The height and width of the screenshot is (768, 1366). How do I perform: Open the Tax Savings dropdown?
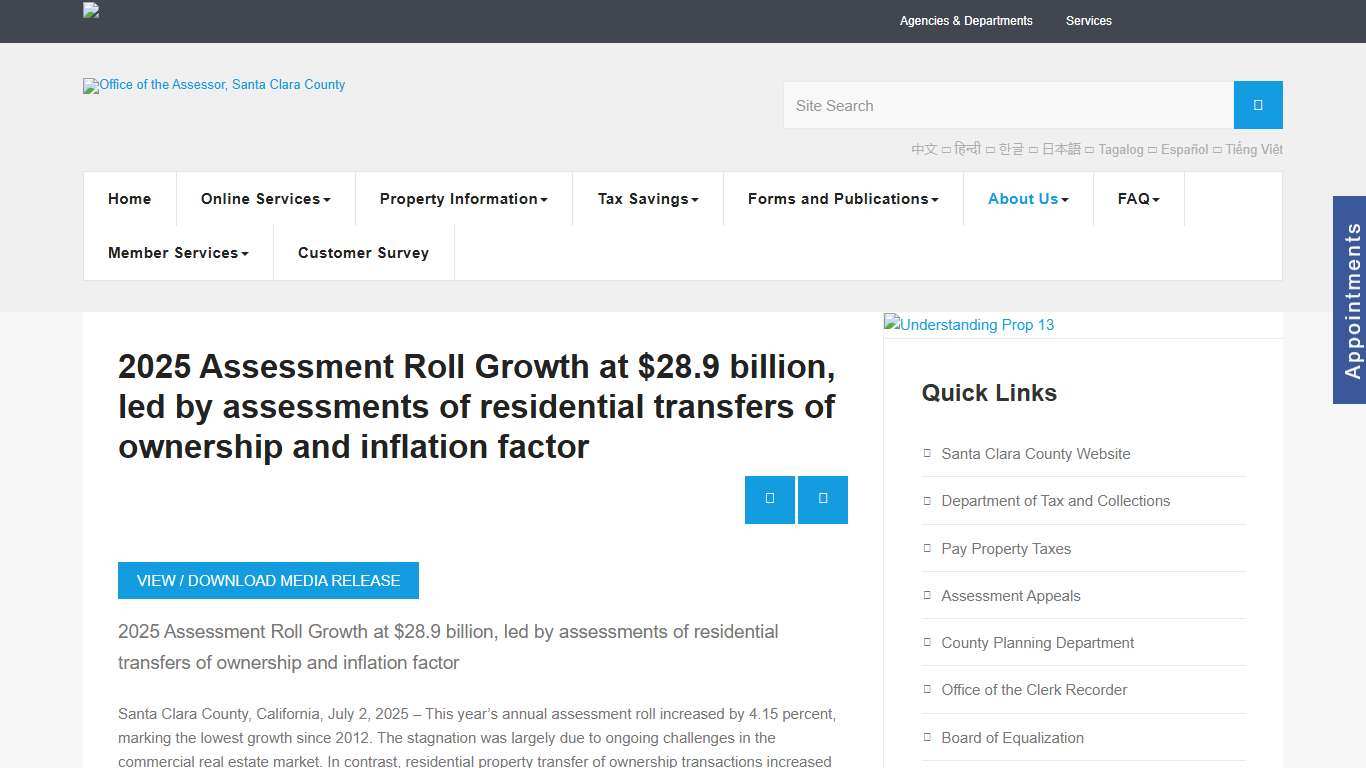pos(647,198)
